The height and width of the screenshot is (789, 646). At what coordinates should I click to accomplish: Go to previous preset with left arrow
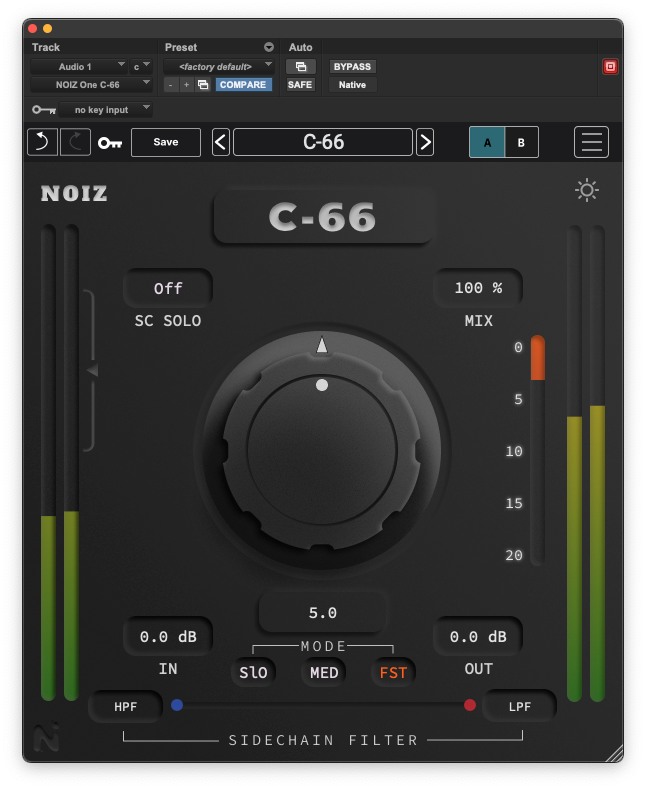click(221, 142)
